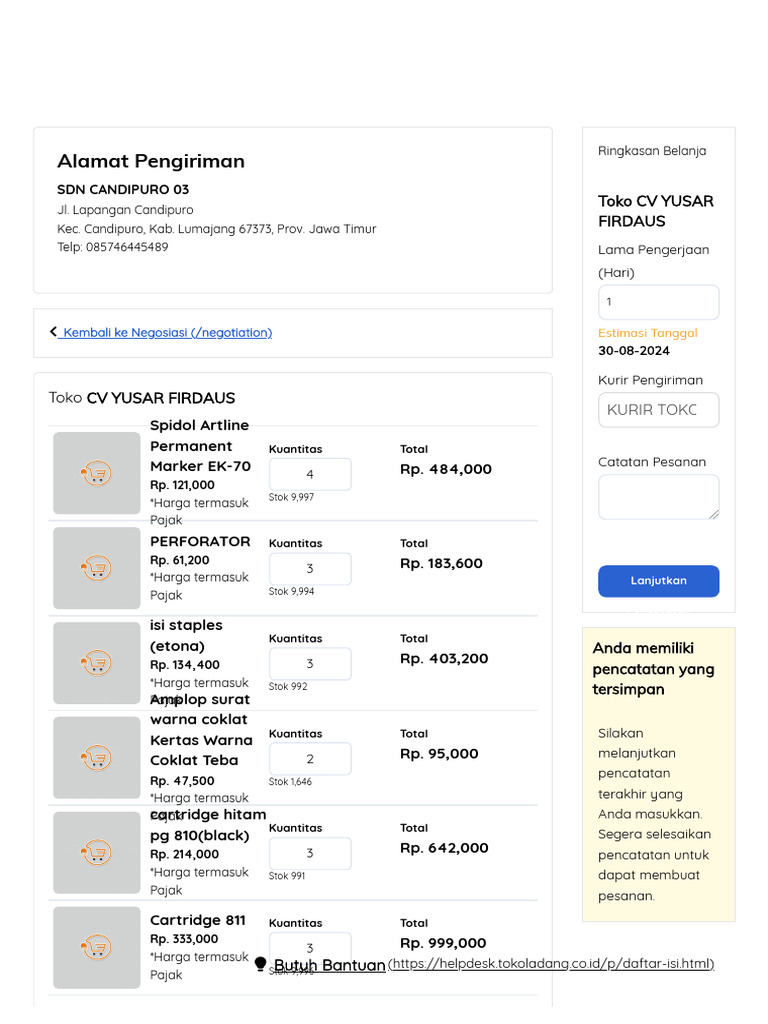
Task: Click the PERFORATOR product cart icon
Action: [x=96, y=569]
